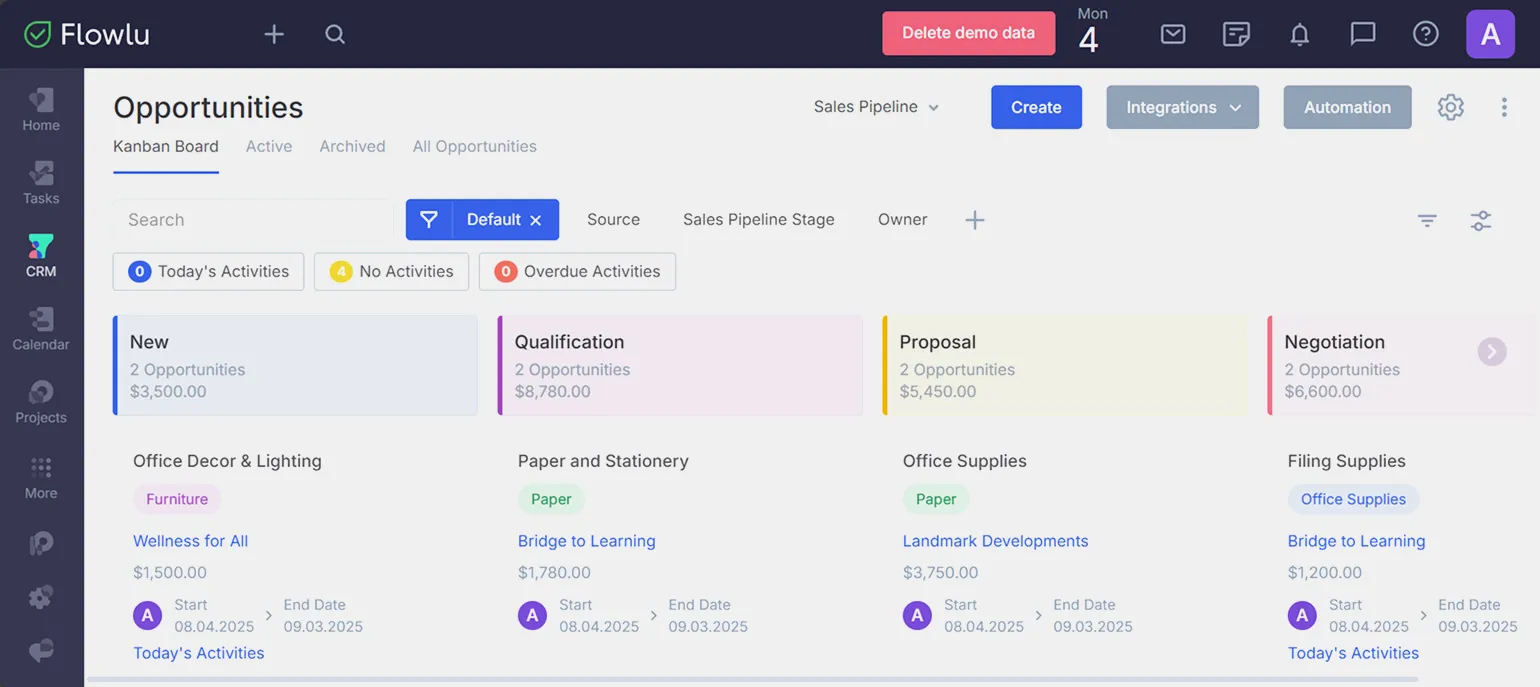Viewport: 1540px width, 687px height.
Task: Open the Landmark Developments link
Action: [995, 541]
